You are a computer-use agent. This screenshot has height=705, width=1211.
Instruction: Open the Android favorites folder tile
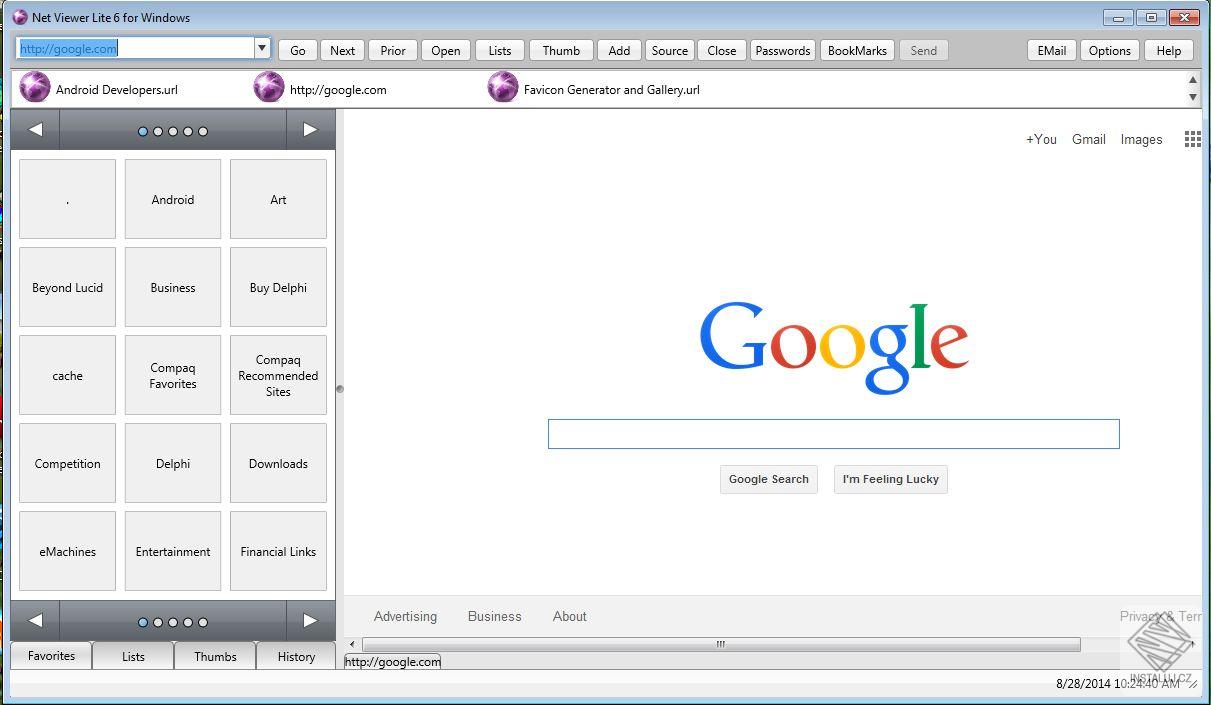173,199
